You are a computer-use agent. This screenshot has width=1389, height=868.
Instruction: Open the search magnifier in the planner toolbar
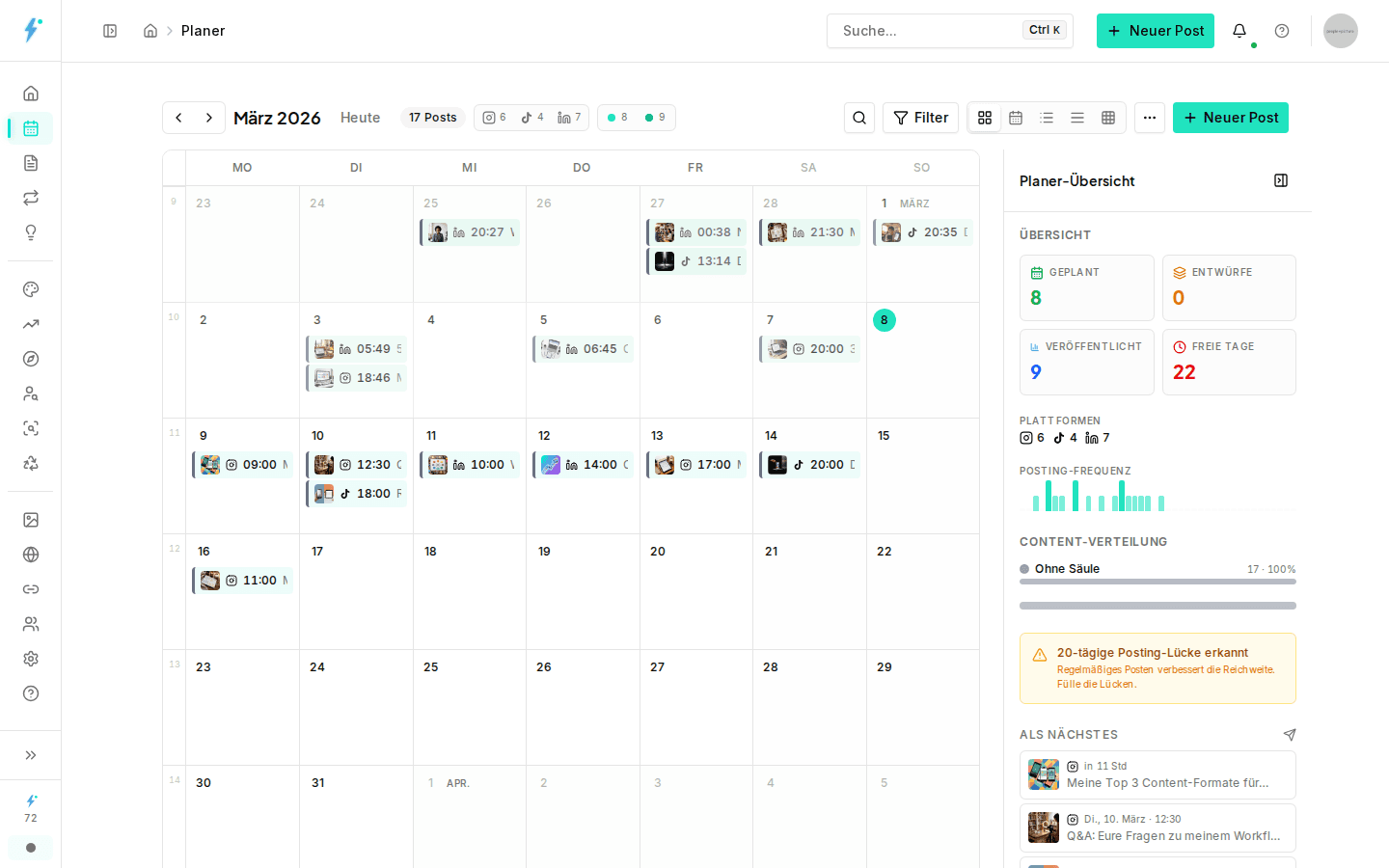(x=859, y=117)
